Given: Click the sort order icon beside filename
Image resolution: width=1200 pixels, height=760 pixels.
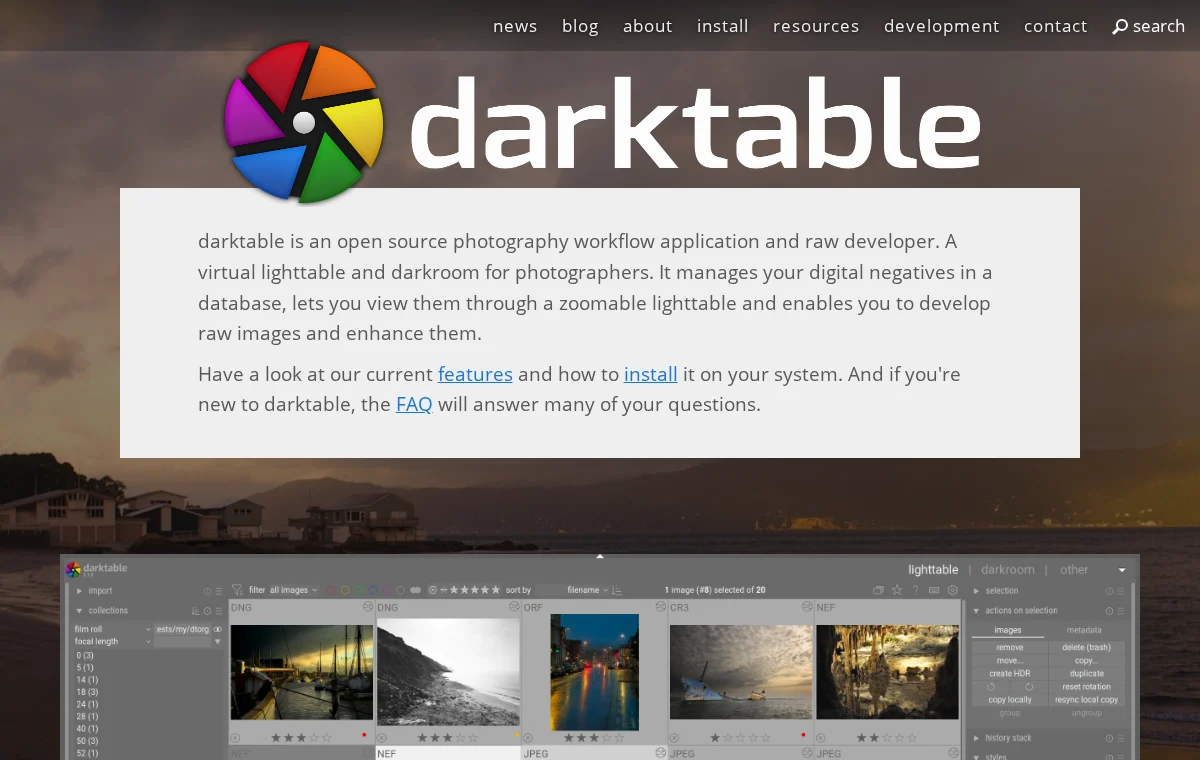Looking at the screenshot, I should (617, 590).
